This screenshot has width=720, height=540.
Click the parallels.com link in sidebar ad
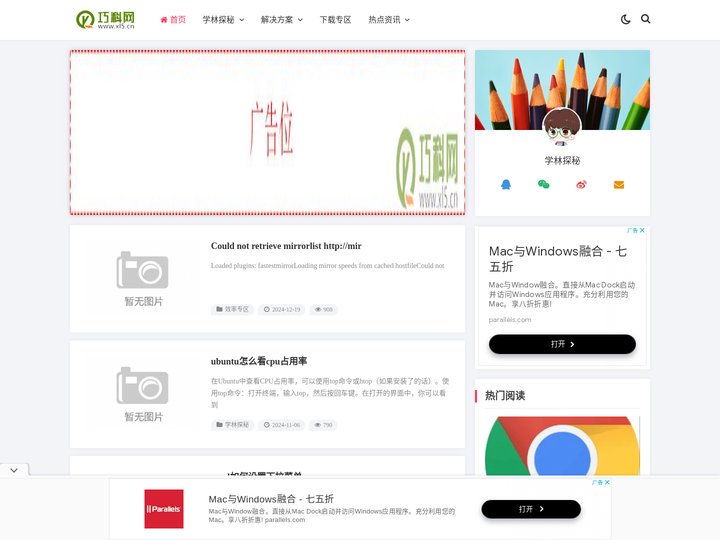pos(510,320)
